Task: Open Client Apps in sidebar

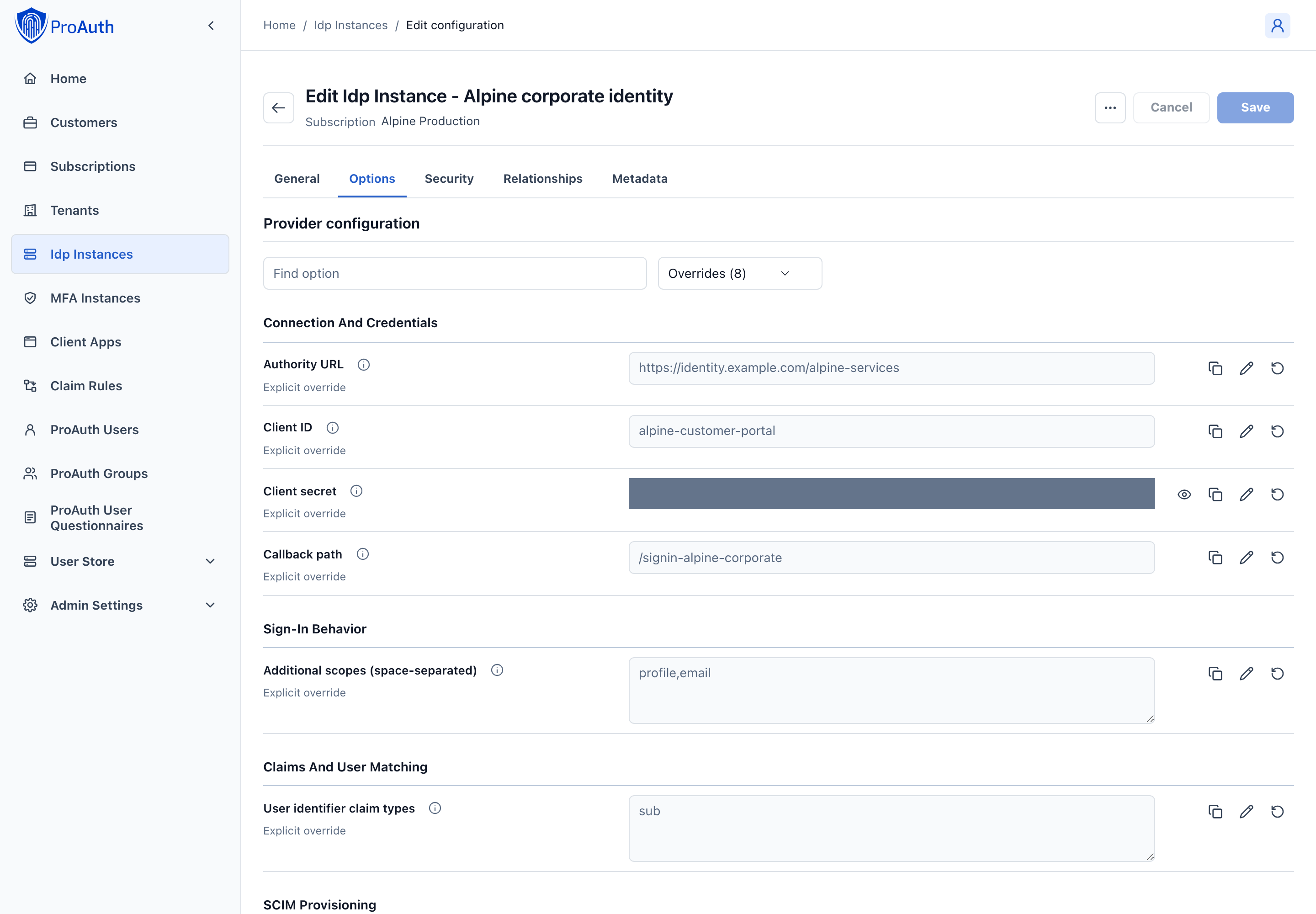Action: [120, 342]
